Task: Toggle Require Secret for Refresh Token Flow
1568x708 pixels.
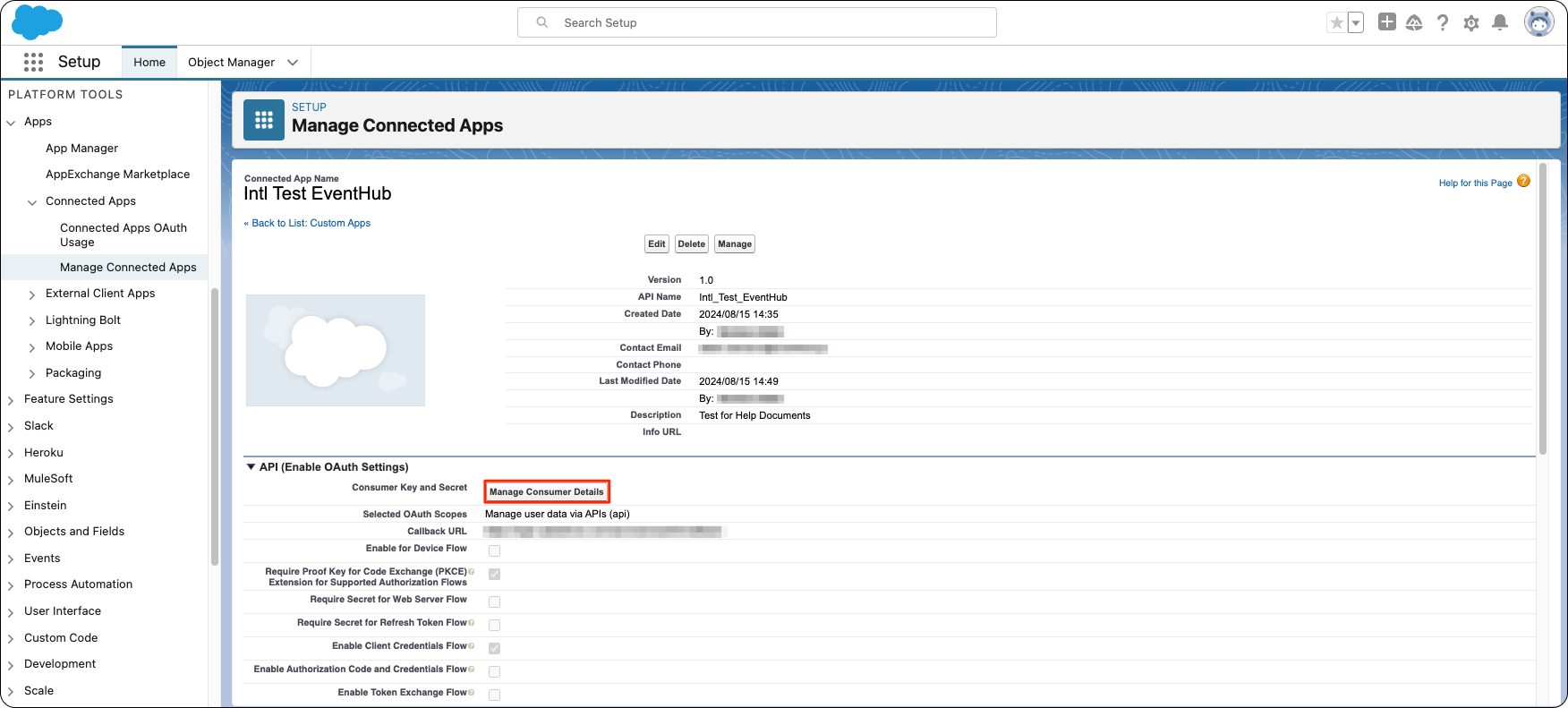Action: (x=494, y=625)
